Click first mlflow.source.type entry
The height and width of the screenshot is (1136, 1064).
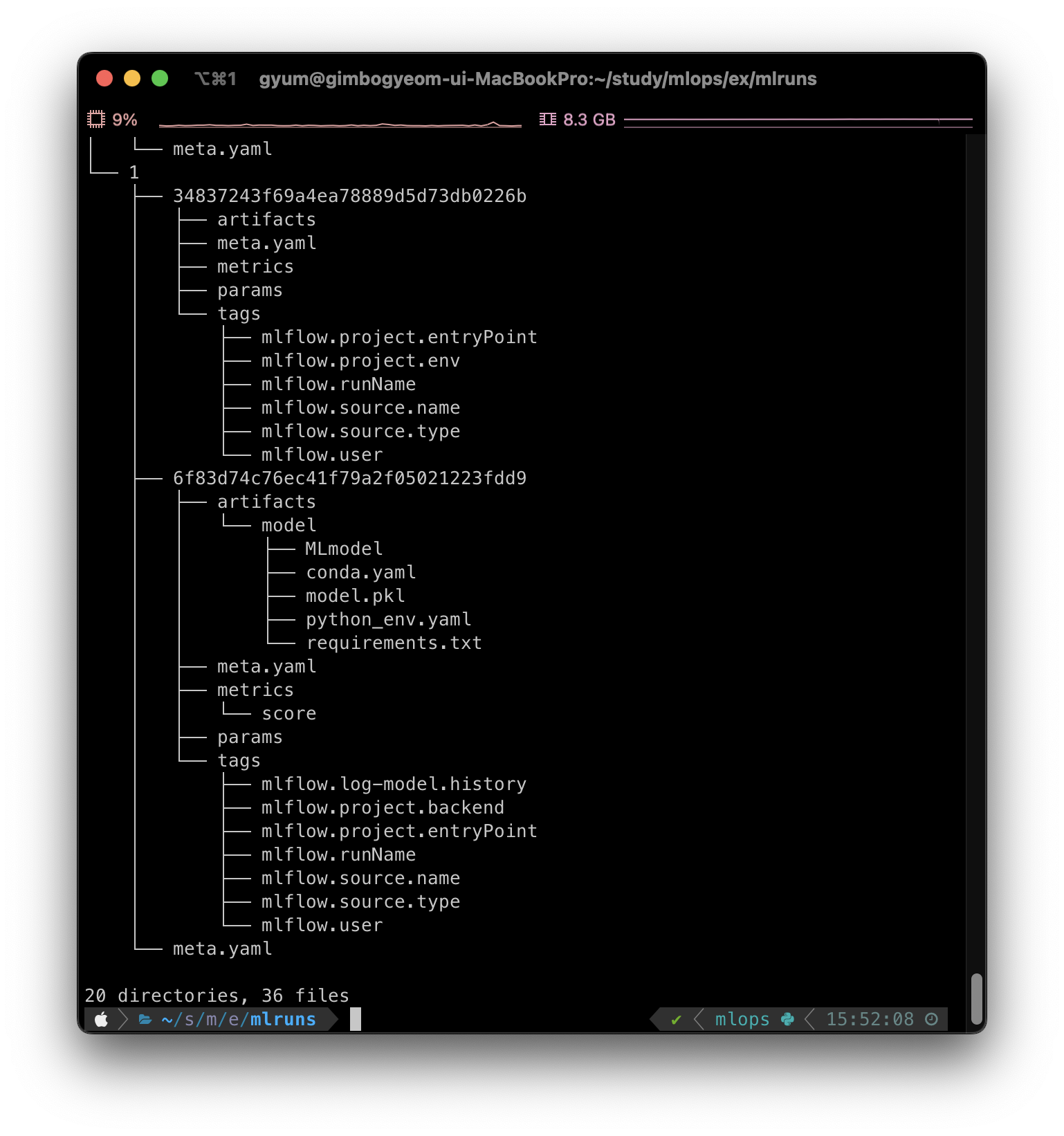pyautogui.click(x=361, y=431)
